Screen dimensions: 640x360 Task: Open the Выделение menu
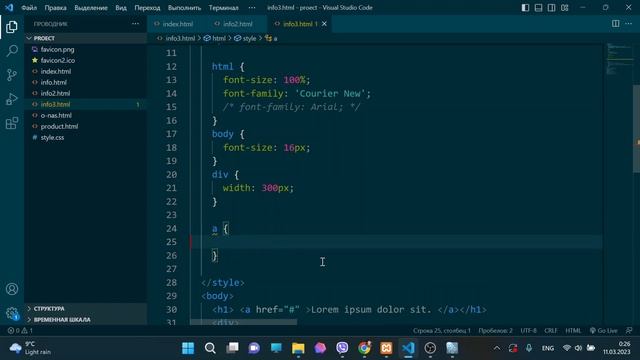(91, 7)
